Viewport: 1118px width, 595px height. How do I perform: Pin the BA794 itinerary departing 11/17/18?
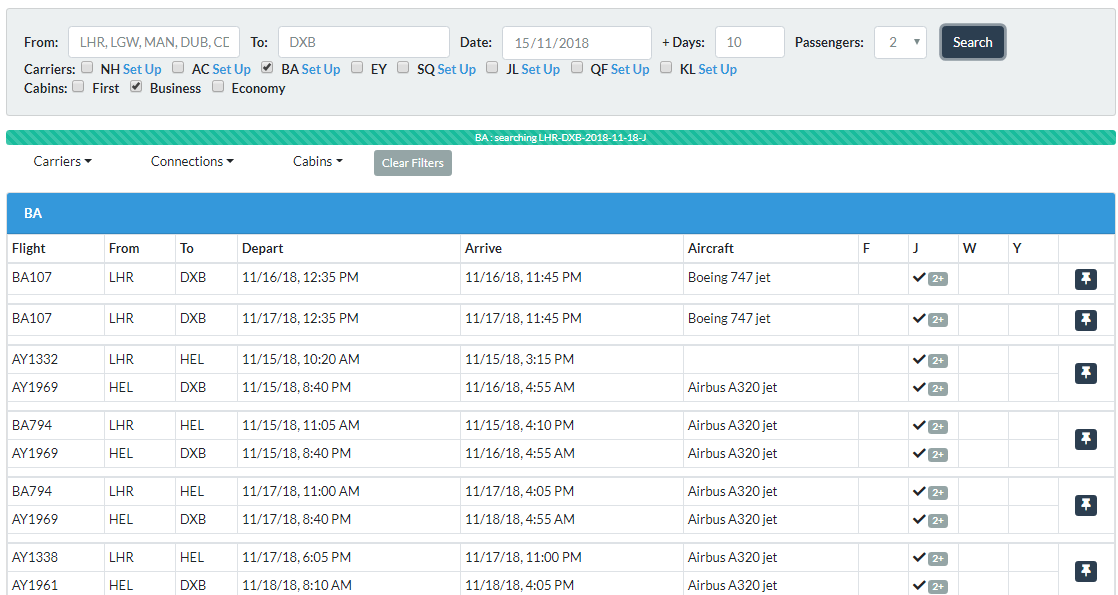1085,505
